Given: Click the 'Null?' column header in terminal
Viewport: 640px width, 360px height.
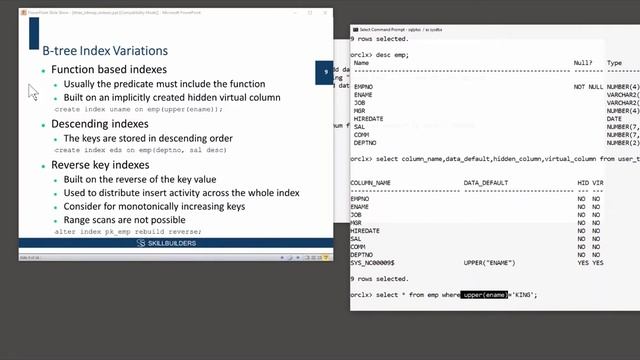Looking at the screenshot, I should (x=582, y=63).
